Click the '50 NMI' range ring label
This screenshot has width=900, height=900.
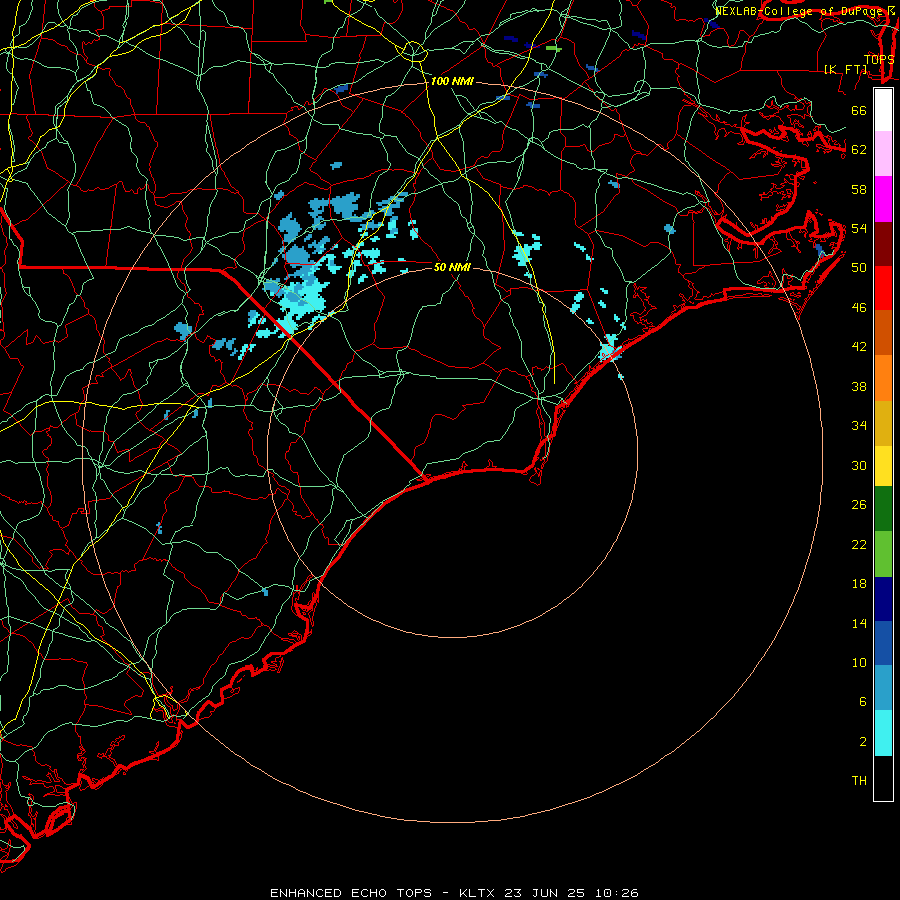(x=452, y=267)
